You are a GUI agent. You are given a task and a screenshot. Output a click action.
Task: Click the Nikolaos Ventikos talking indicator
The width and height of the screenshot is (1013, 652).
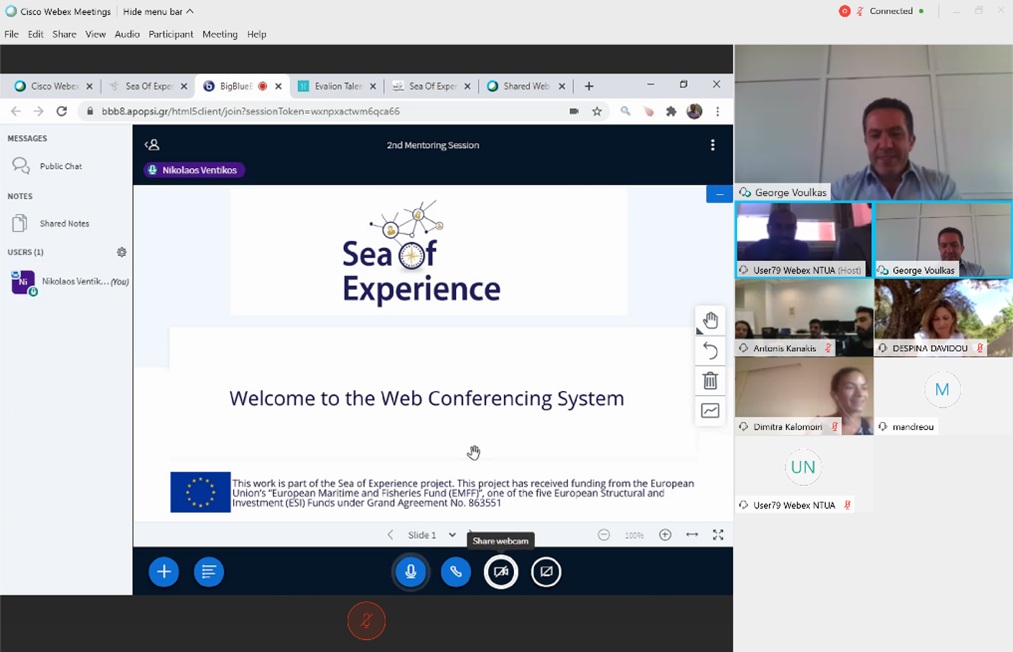coord(194,170)
